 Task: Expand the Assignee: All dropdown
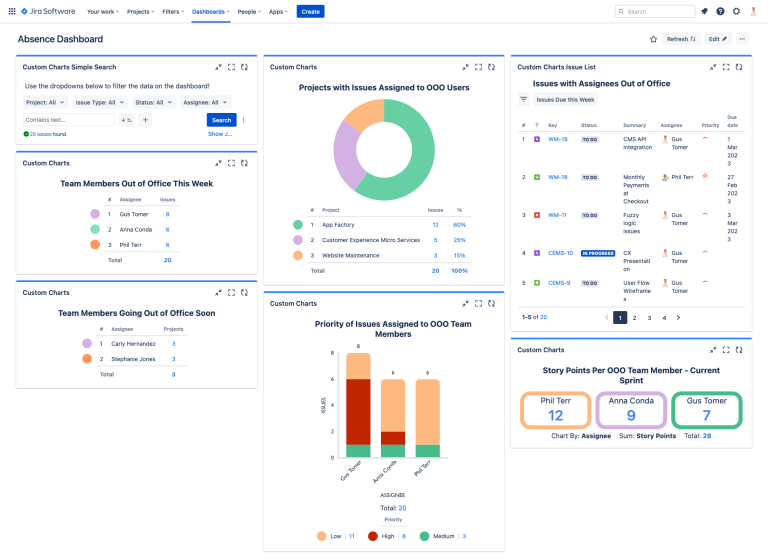[x=205, y=102]
